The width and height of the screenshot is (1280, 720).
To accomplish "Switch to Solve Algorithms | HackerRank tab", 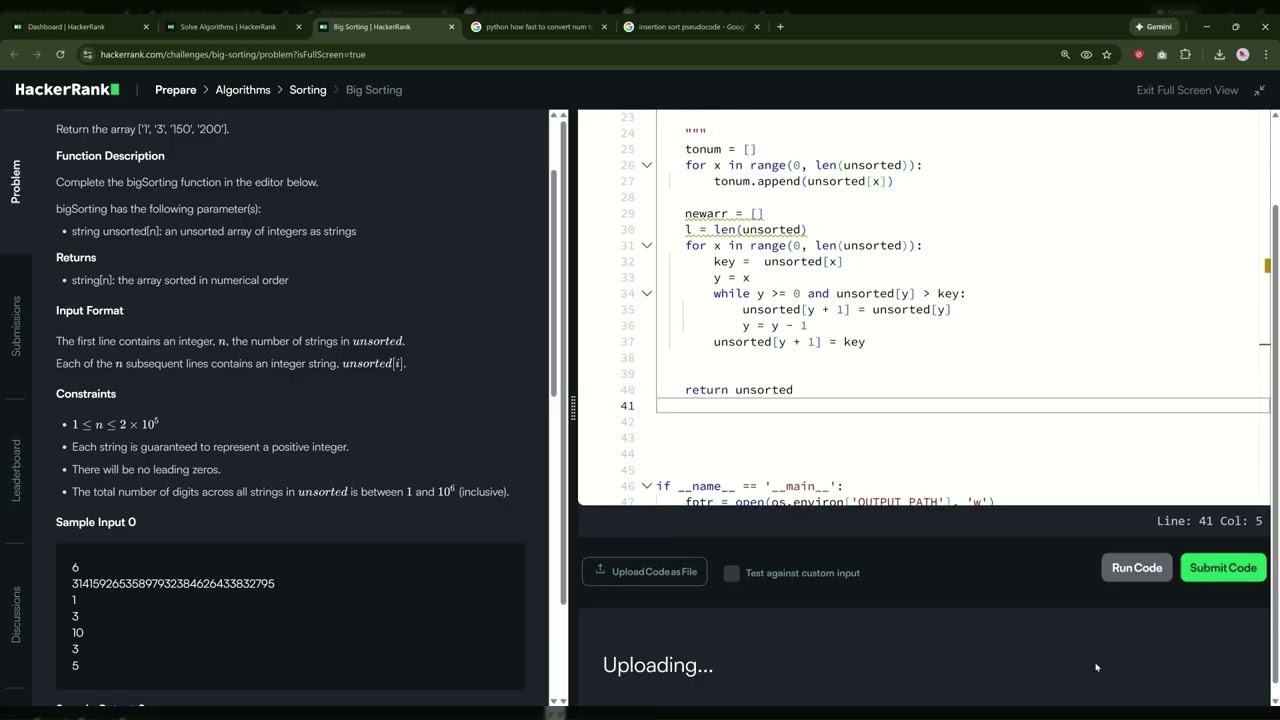I will [232, 27].
